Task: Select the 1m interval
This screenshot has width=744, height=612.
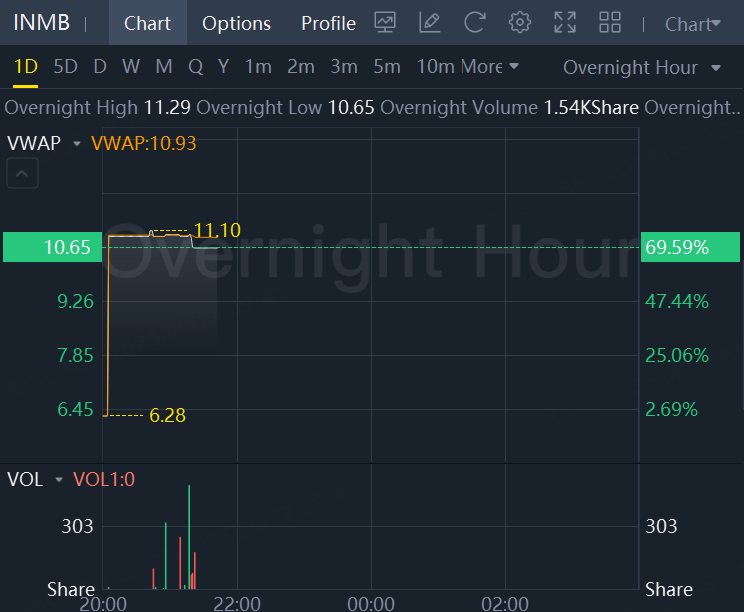Action: (258, 67)
